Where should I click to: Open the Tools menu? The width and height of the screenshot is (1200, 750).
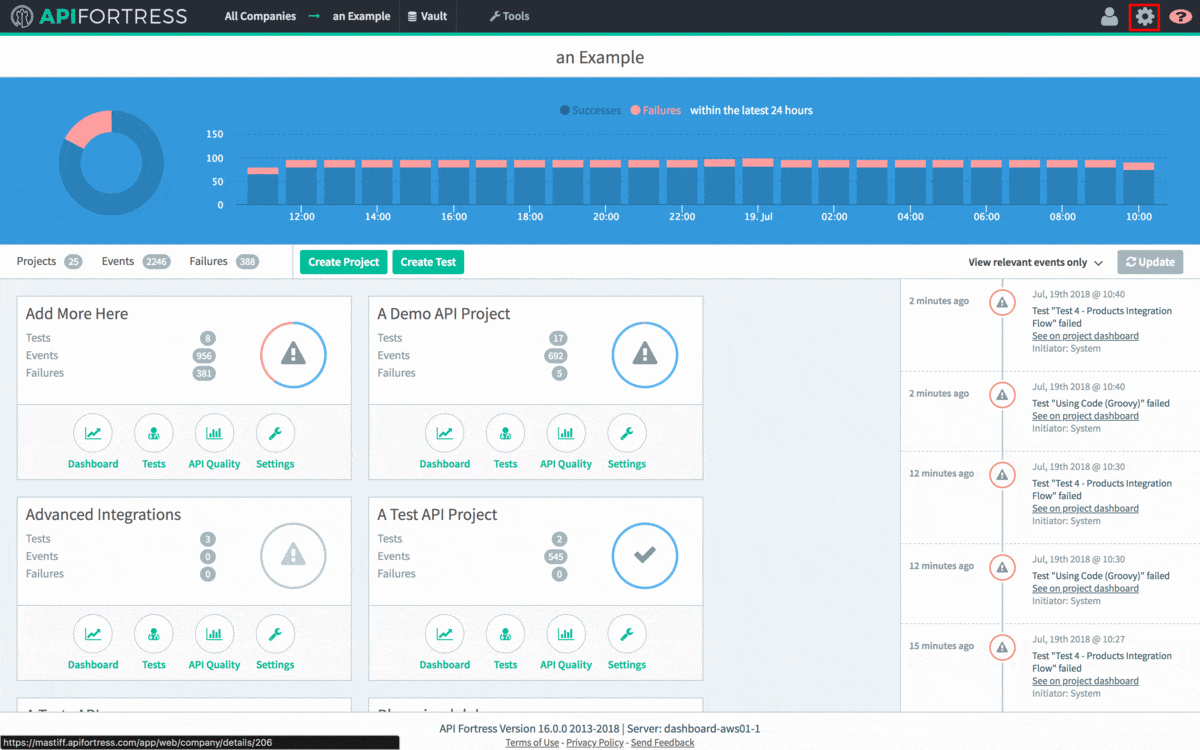click(x=509, y=17)
